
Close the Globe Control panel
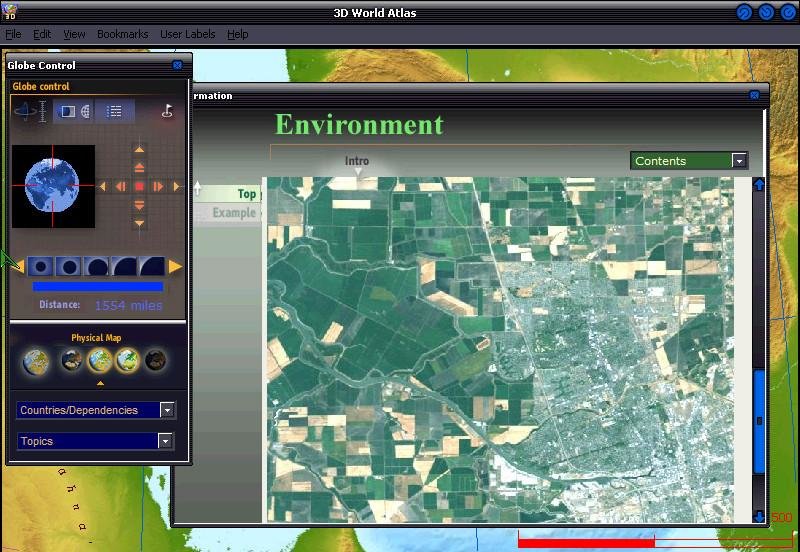178,65
